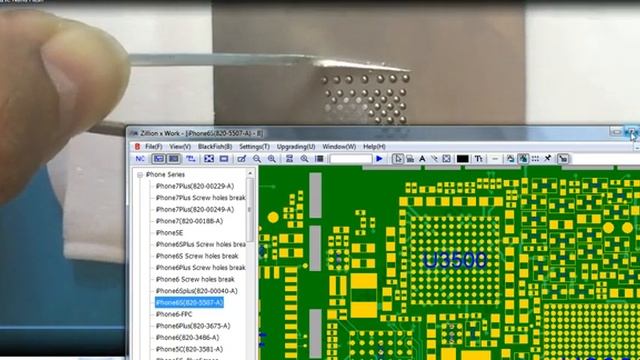Select the letter A text tool
The image size is (640, 360).
(422, 159)
